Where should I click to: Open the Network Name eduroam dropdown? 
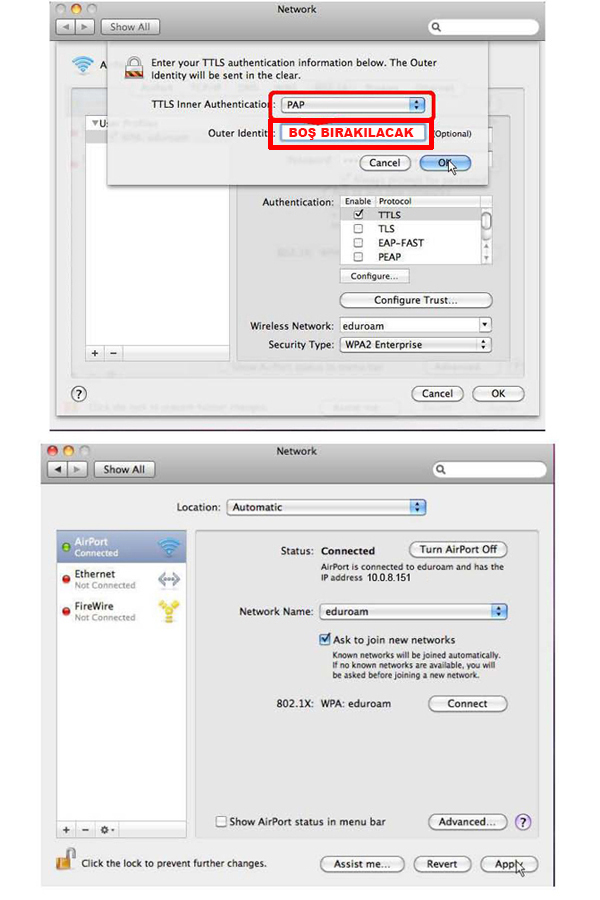pyautogui.click(x=413, y=611)
